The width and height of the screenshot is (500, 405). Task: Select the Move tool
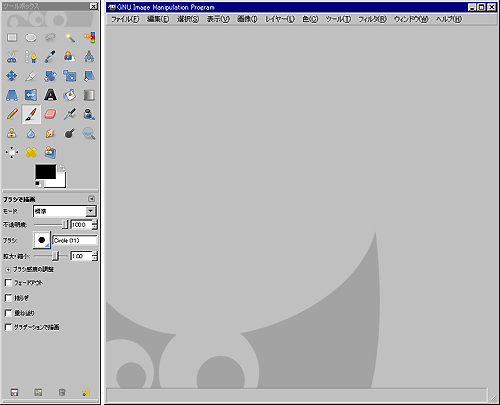[x=12, y=76]
